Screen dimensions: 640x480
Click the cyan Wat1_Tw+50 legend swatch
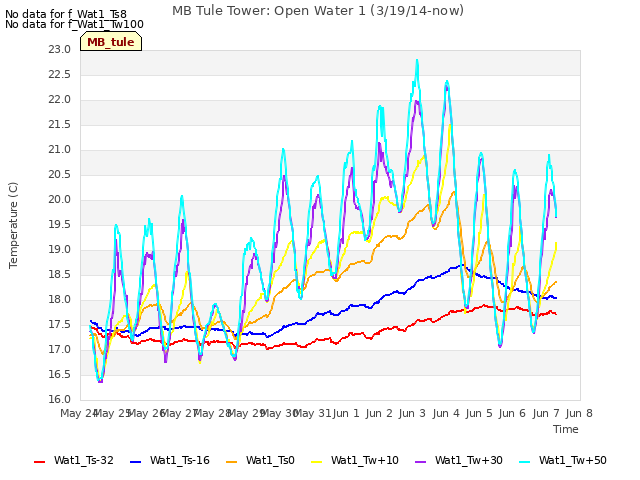pyautogui.click(x=524, y=462)
